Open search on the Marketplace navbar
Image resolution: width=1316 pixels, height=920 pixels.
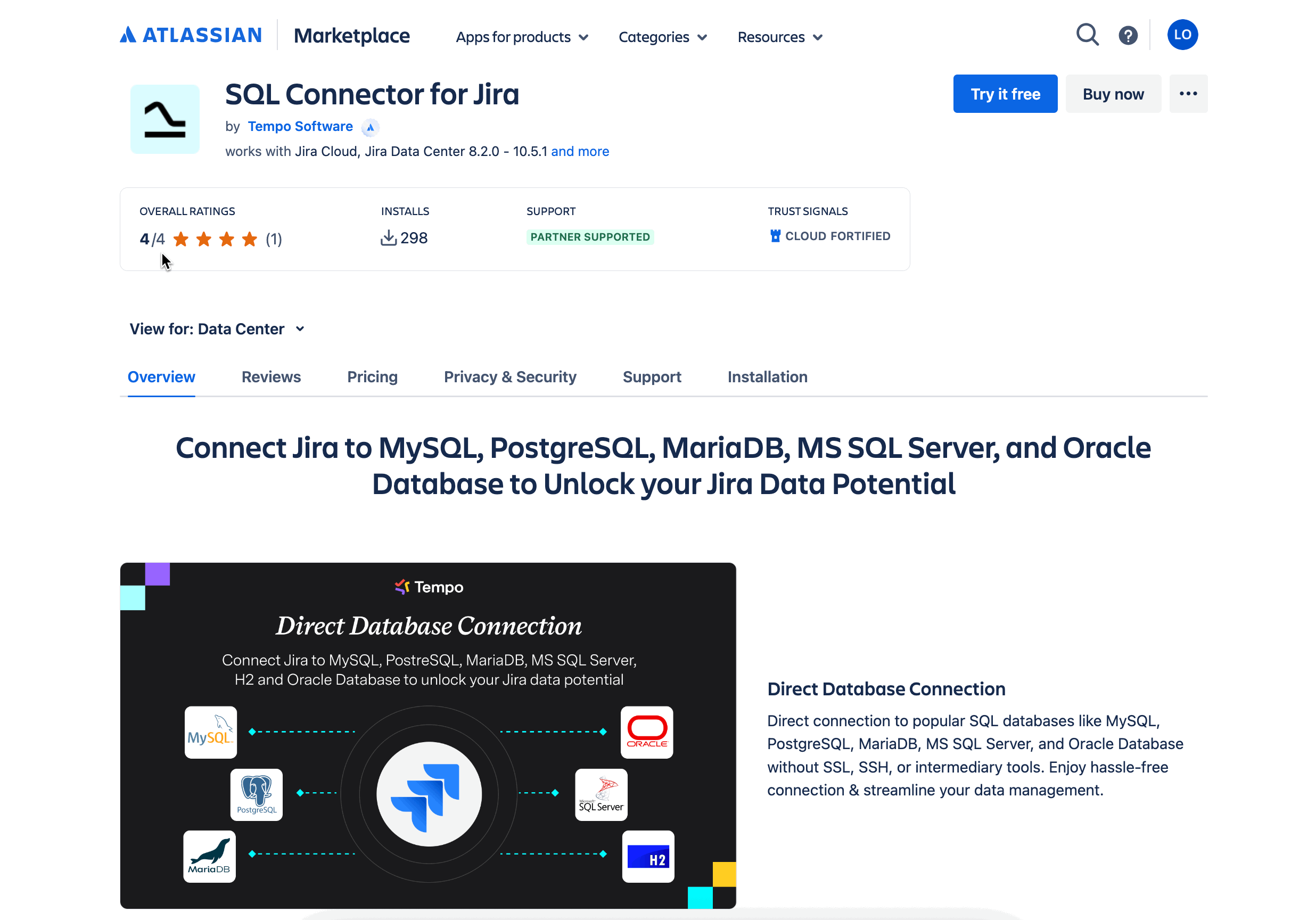click(x=1087, y=35)
